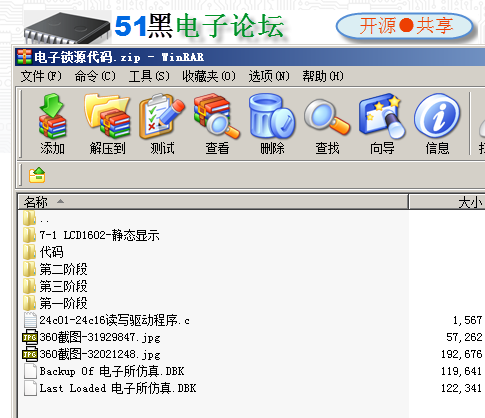This screenshot has width=485, height=418.
Task: Open the 工具(S) menu
Action: coord(149,76)
